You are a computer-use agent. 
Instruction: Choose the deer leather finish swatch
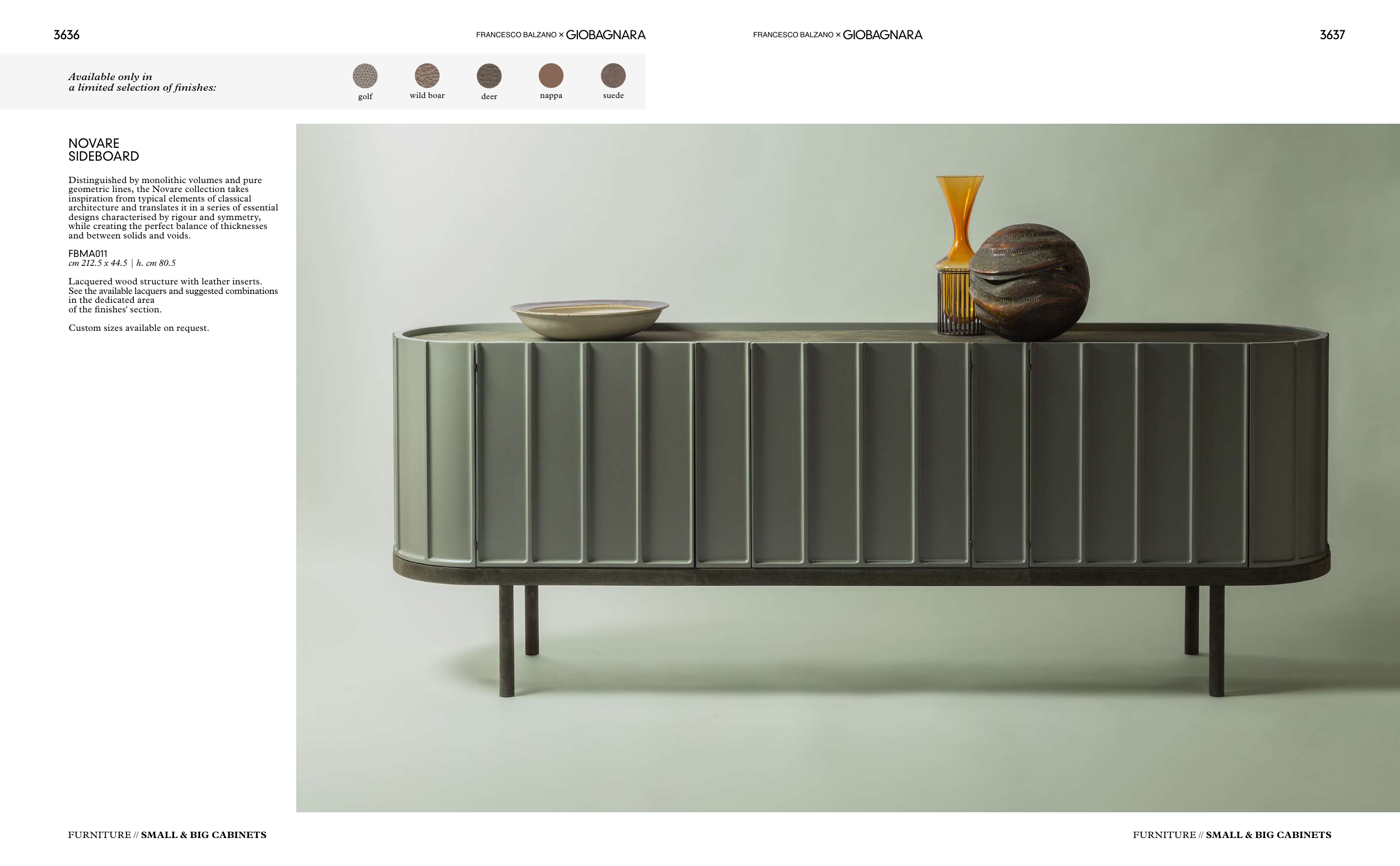coord(489,76)
